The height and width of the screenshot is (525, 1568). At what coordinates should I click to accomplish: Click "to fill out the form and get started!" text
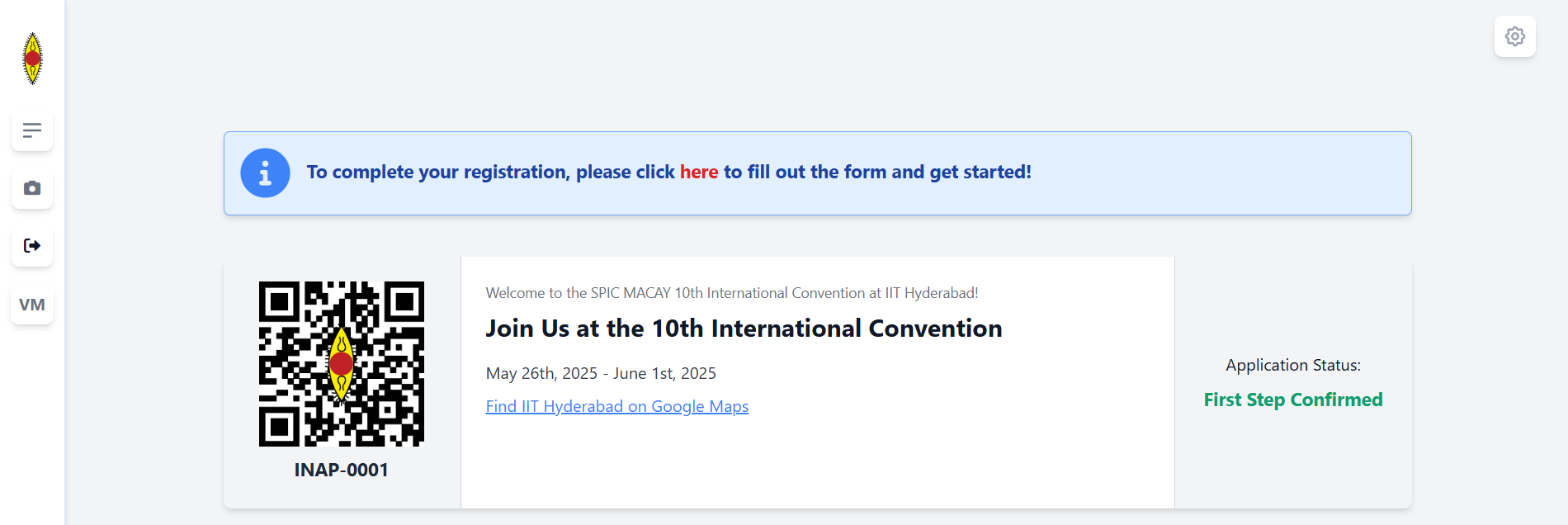[878, 172]
